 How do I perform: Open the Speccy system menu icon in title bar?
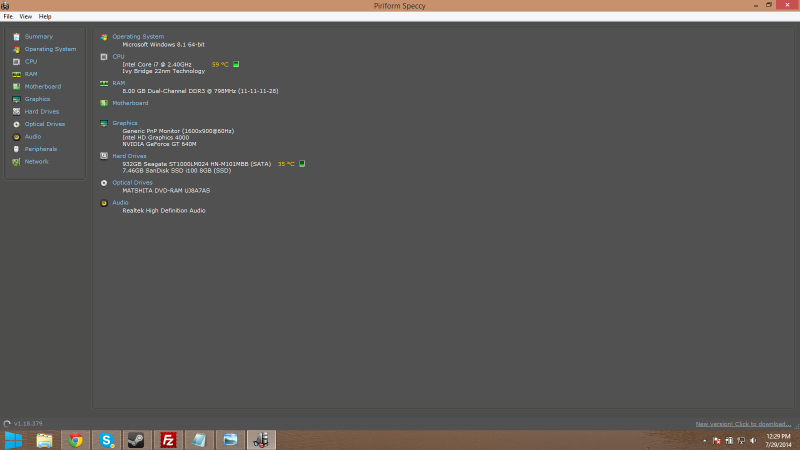pos(5,6)
